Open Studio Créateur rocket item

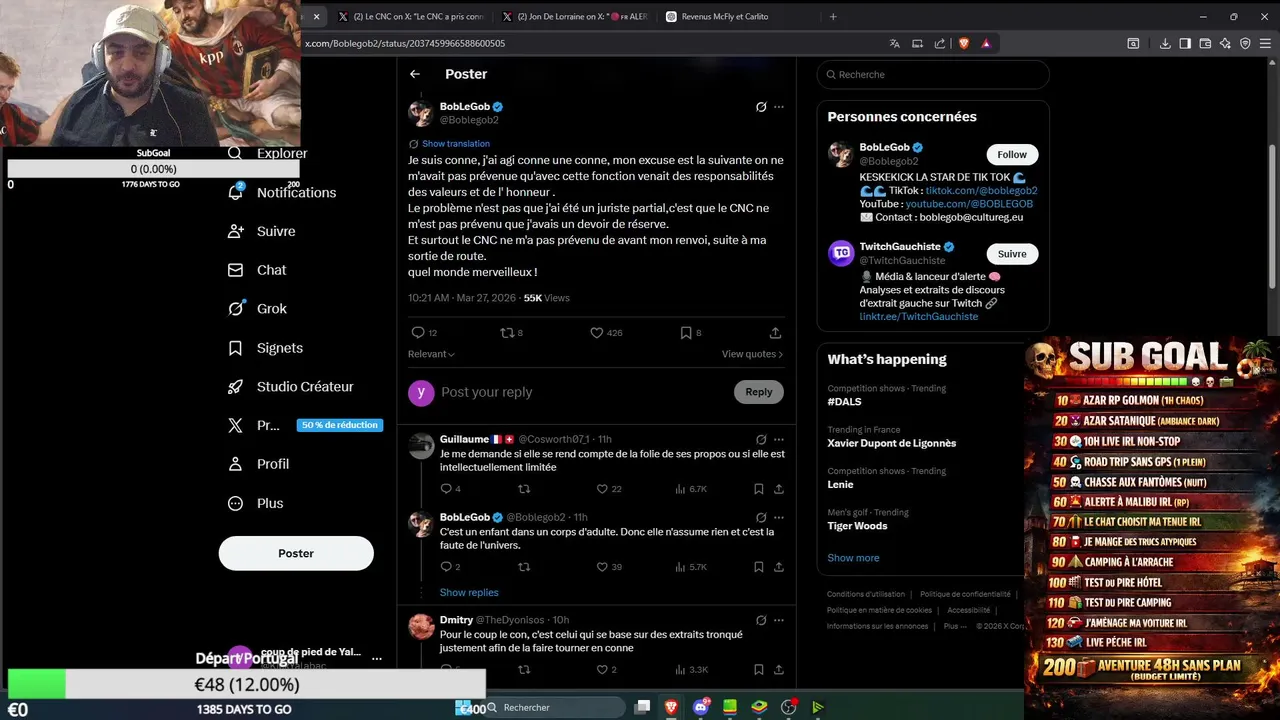click(291, 386)
